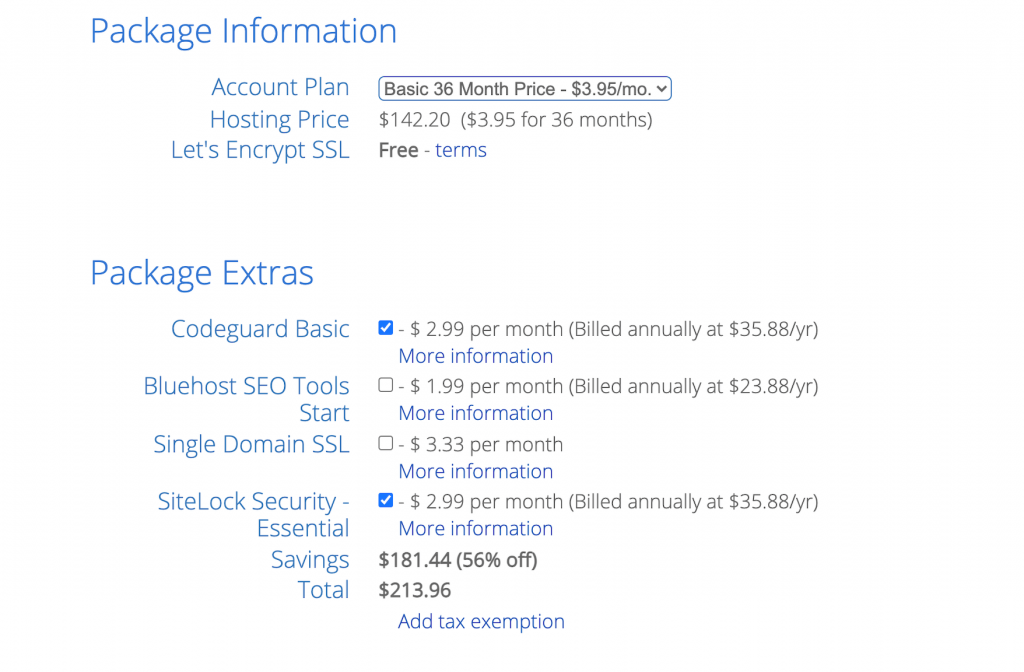Click the Let's Encrypt SSL label

(x=260, y=150)
